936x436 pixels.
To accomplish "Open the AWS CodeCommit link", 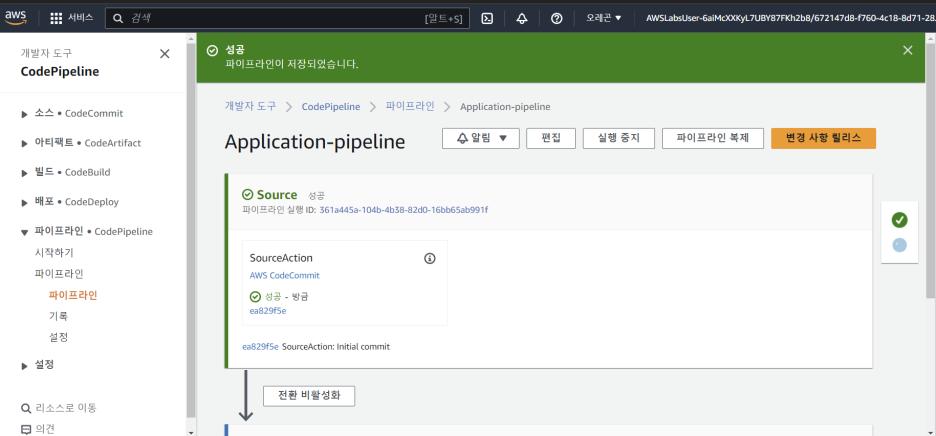I will point(285,276).
